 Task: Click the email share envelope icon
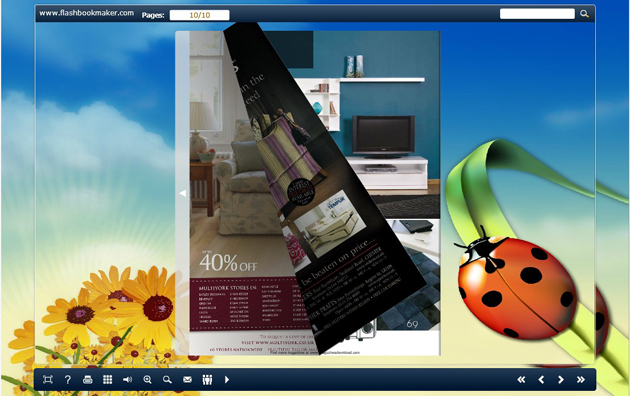(187, 380)
